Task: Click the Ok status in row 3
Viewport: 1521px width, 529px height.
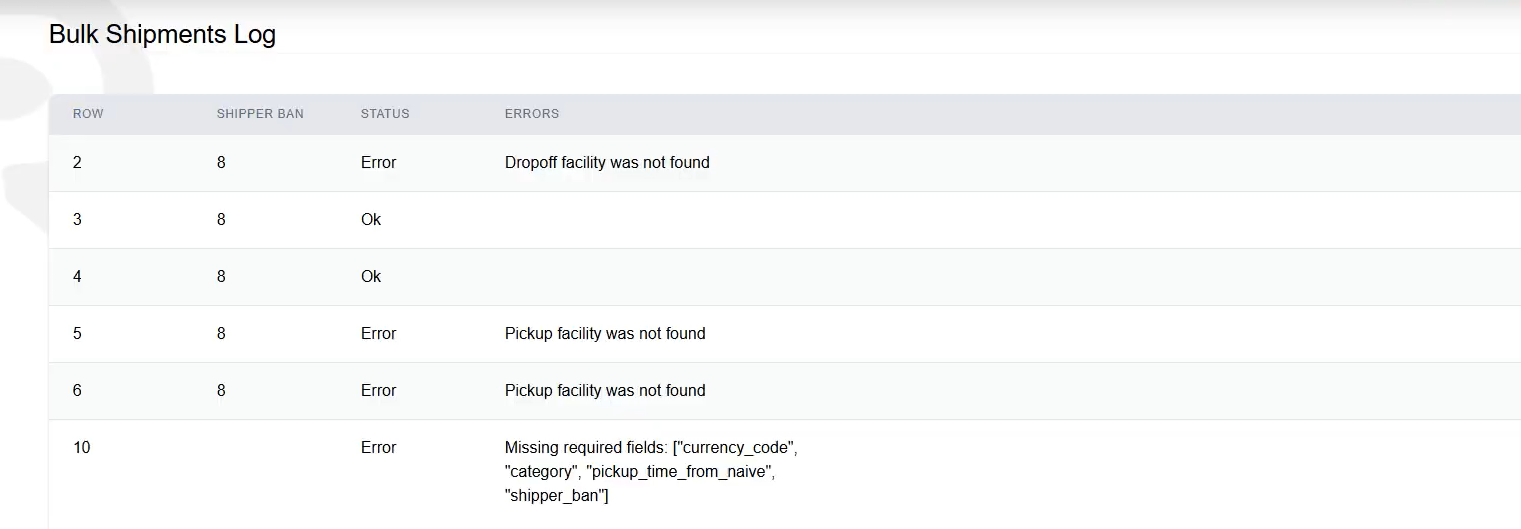Action: point(371,219)
